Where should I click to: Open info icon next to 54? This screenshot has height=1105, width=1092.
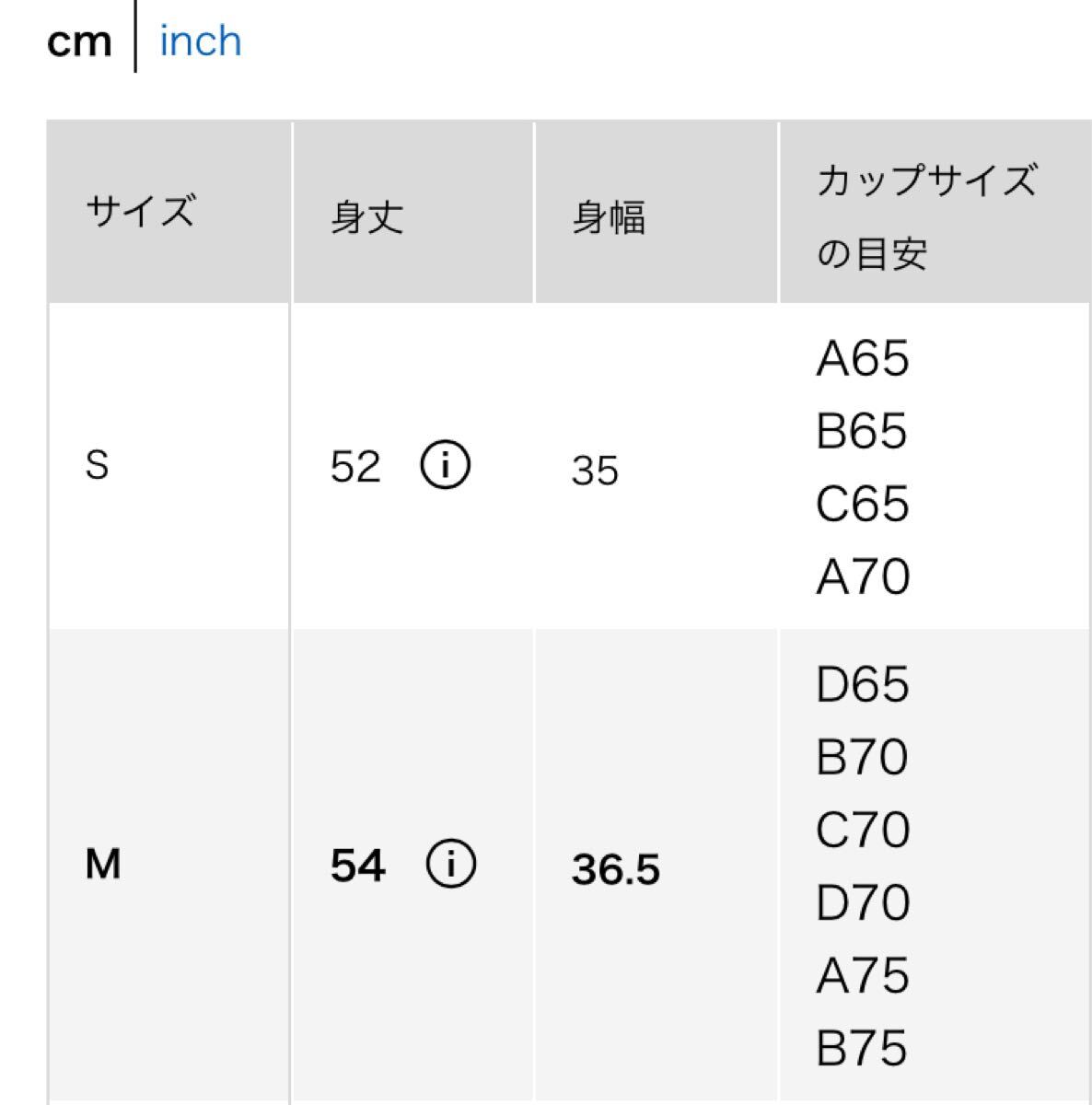[x=451, y=866]
